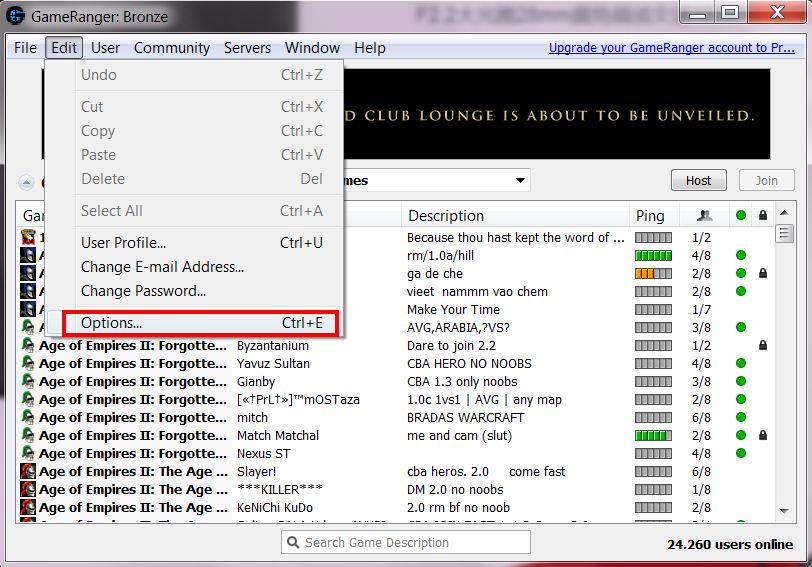This screenshot has width=812, height=567.
Task: Click scrollbar up arrow of game list
Action: coord(784,213)
